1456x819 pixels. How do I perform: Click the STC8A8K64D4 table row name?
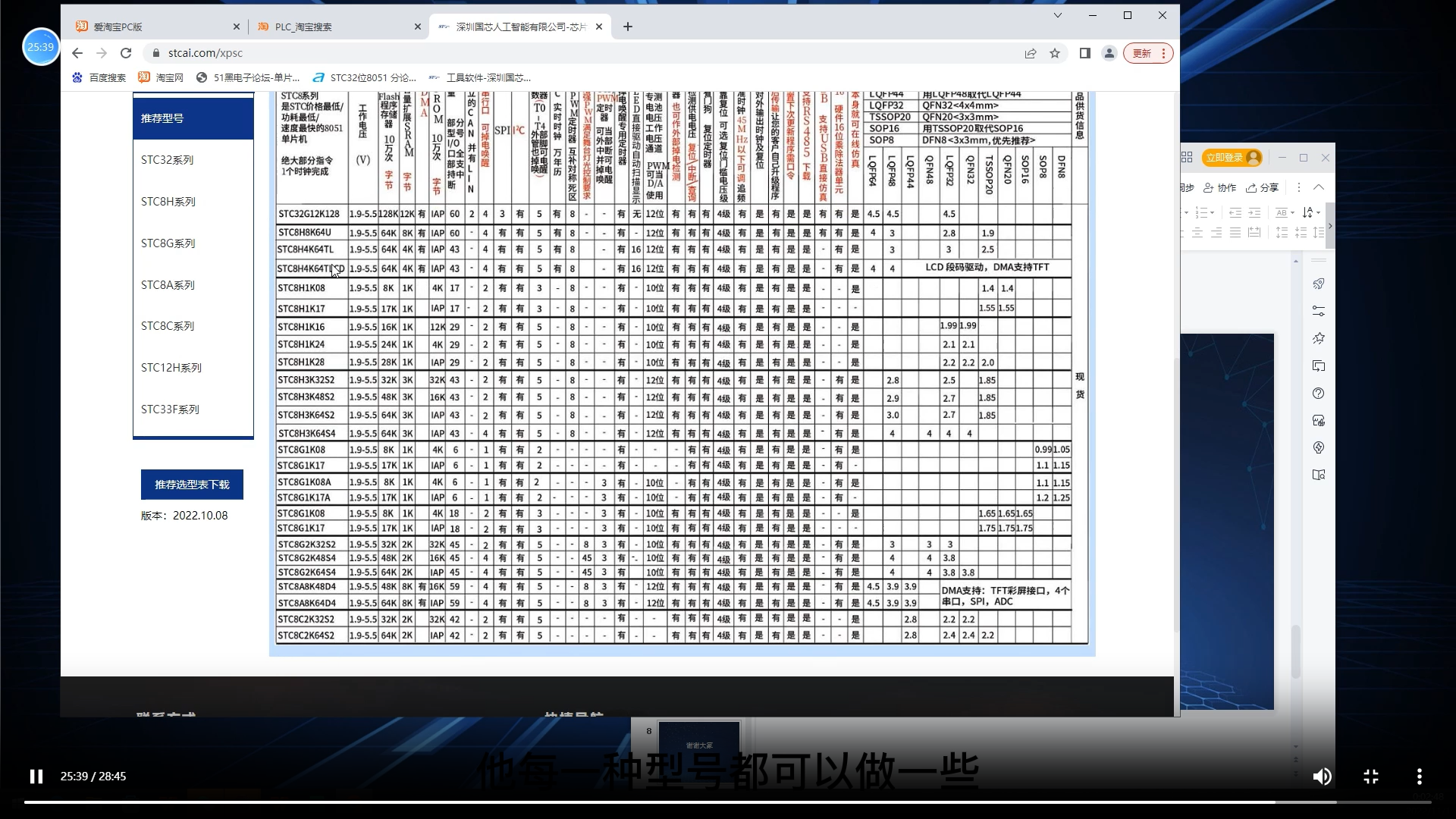coord(306,604)
